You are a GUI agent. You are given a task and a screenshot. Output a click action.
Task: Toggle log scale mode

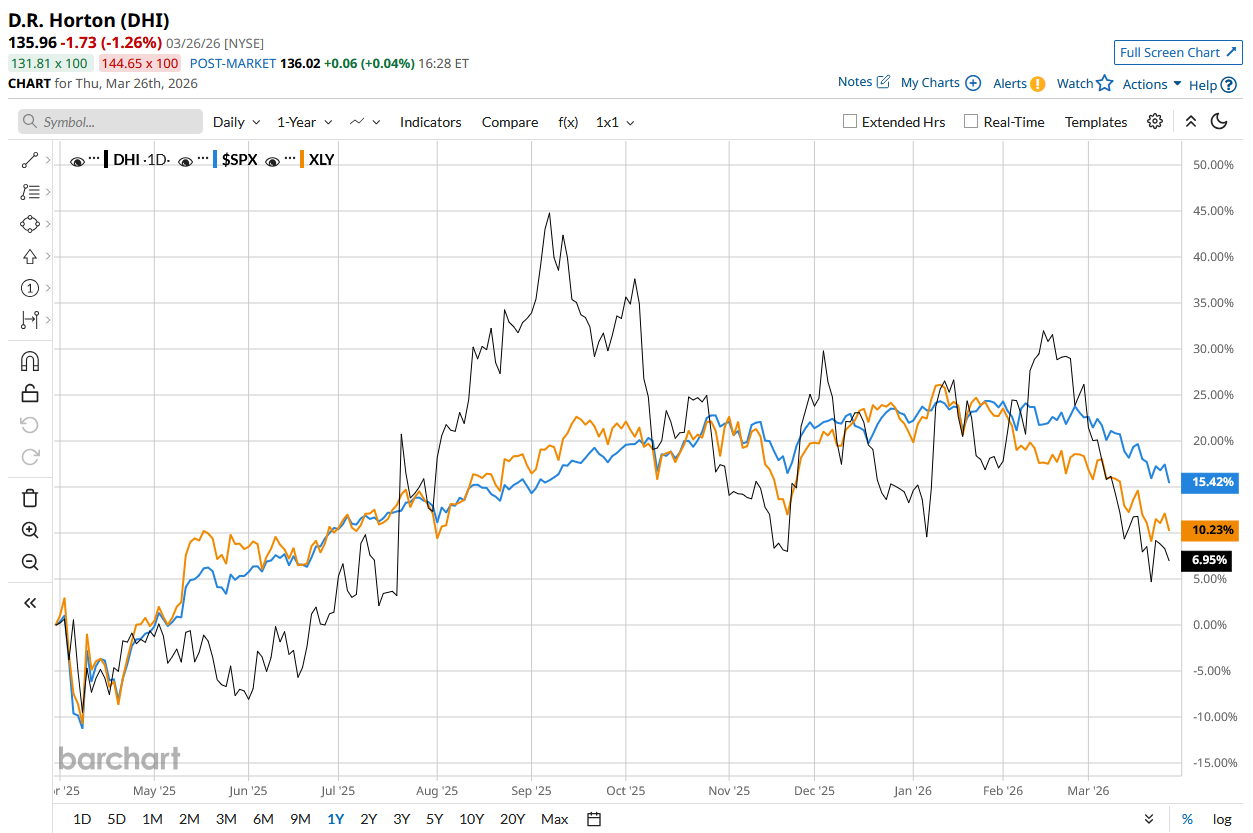(1222, 819)
